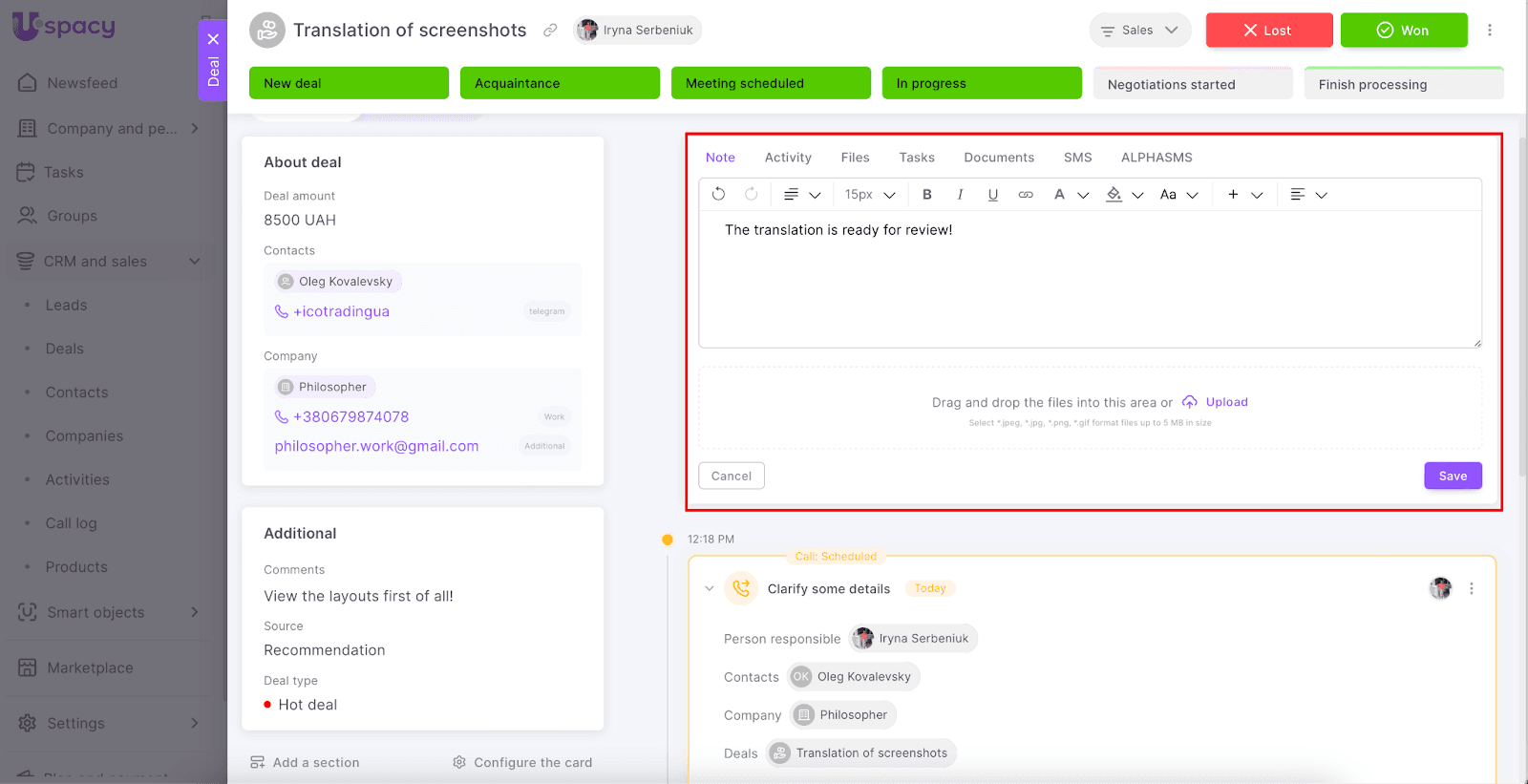Insert a hyperlink using the link icon
The width and height of the screenshot is (1528, 784).
(x=1026, y=195)
